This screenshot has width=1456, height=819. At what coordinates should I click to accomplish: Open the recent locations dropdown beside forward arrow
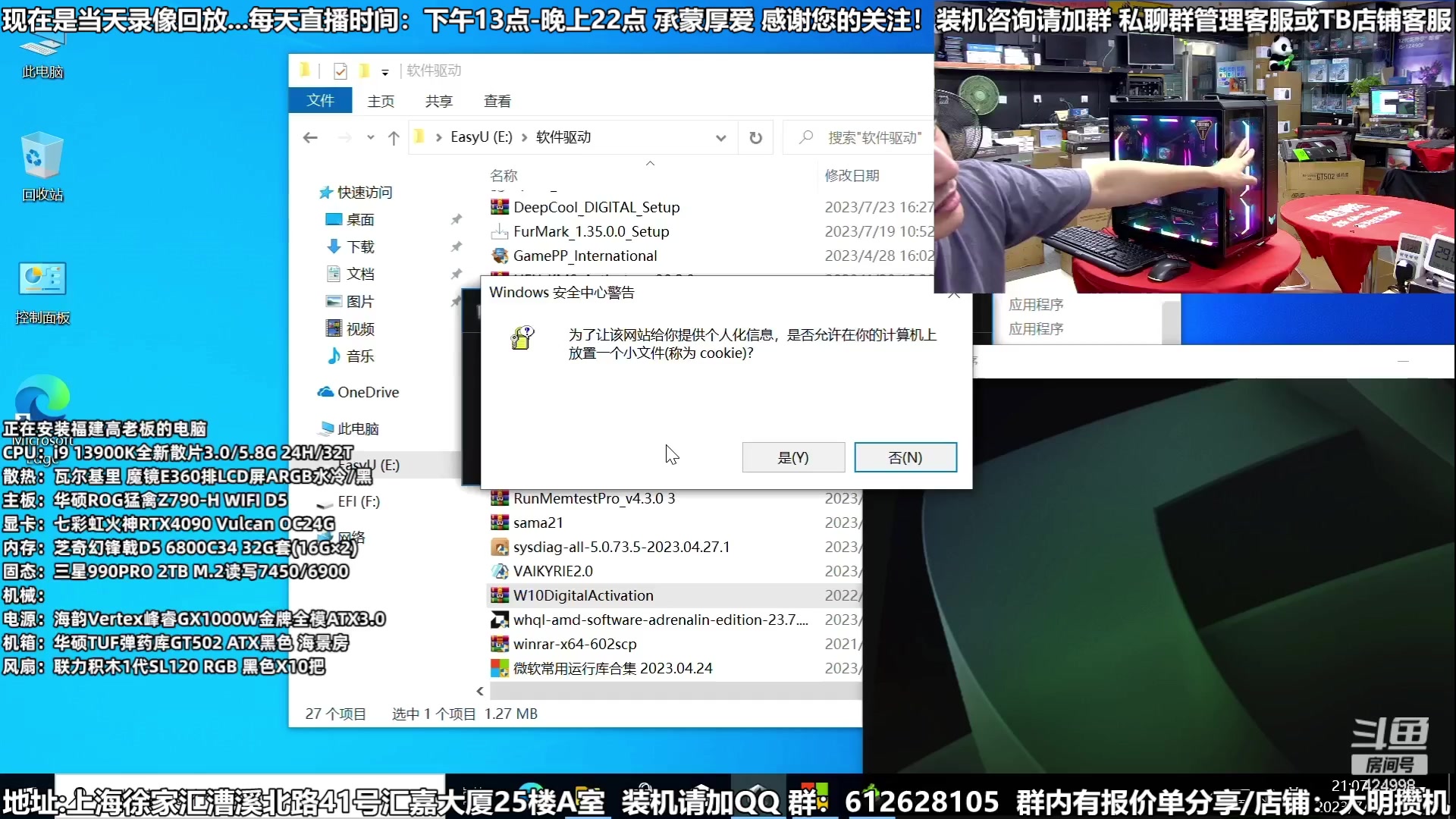[370, 137]
